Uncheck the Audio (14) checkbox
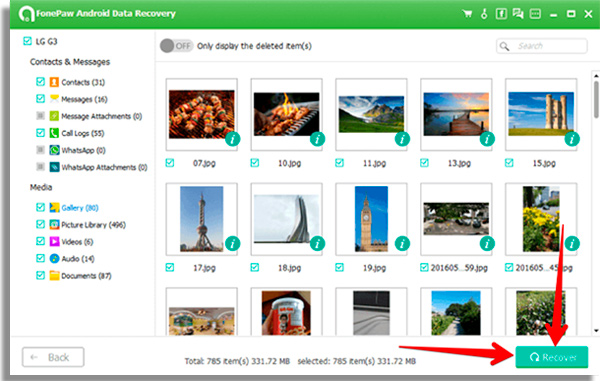The width and height of the screenshot is (600, 381). (x=40, y=258)
